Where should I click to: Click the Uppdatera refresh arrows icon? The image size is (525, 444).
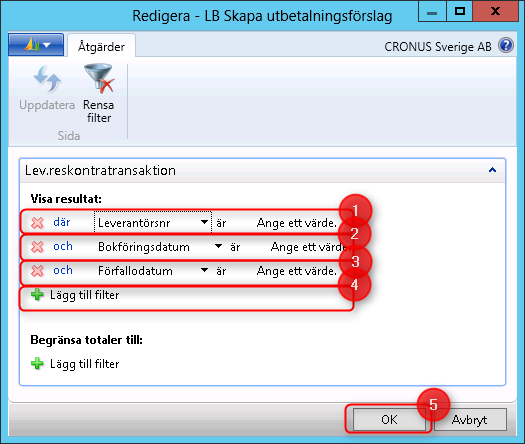point(47,79)
